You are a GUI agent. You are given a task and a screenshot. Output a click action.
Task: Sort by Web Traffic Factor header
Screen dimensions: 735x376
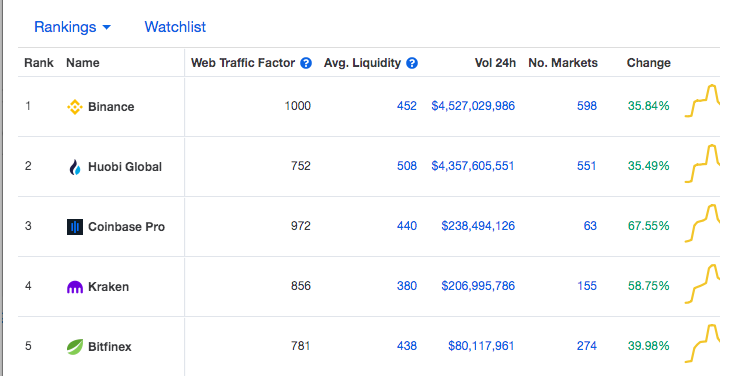pos(243,63)
